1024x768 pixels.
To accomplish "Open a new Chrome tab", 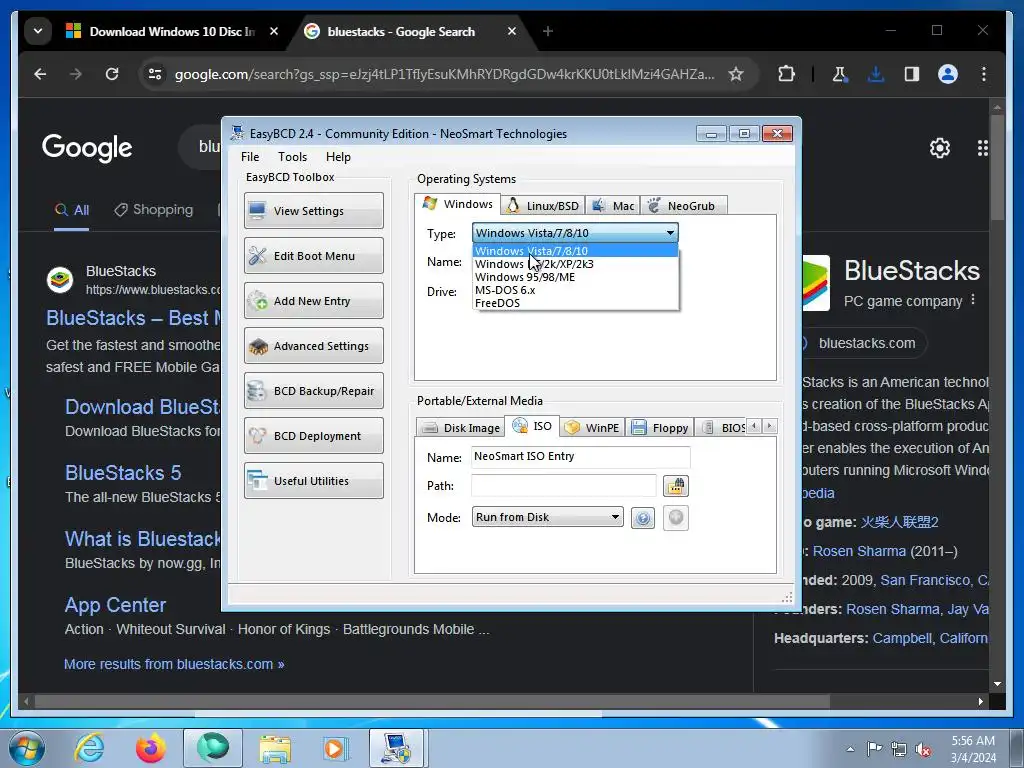I will [548, 31].
